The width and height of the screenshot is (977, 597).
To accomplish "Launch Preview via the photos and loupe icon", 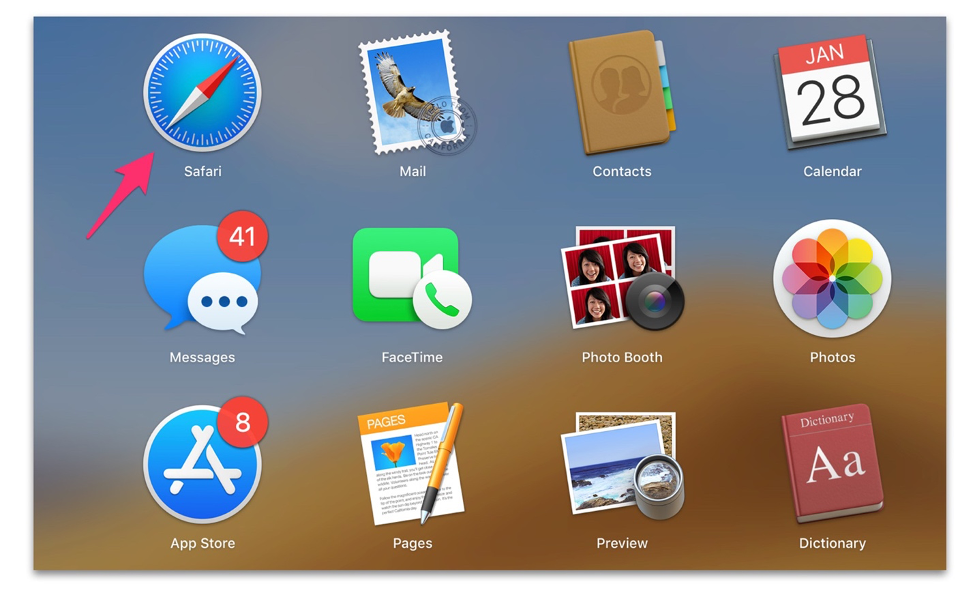I will [x=622, y=465].
